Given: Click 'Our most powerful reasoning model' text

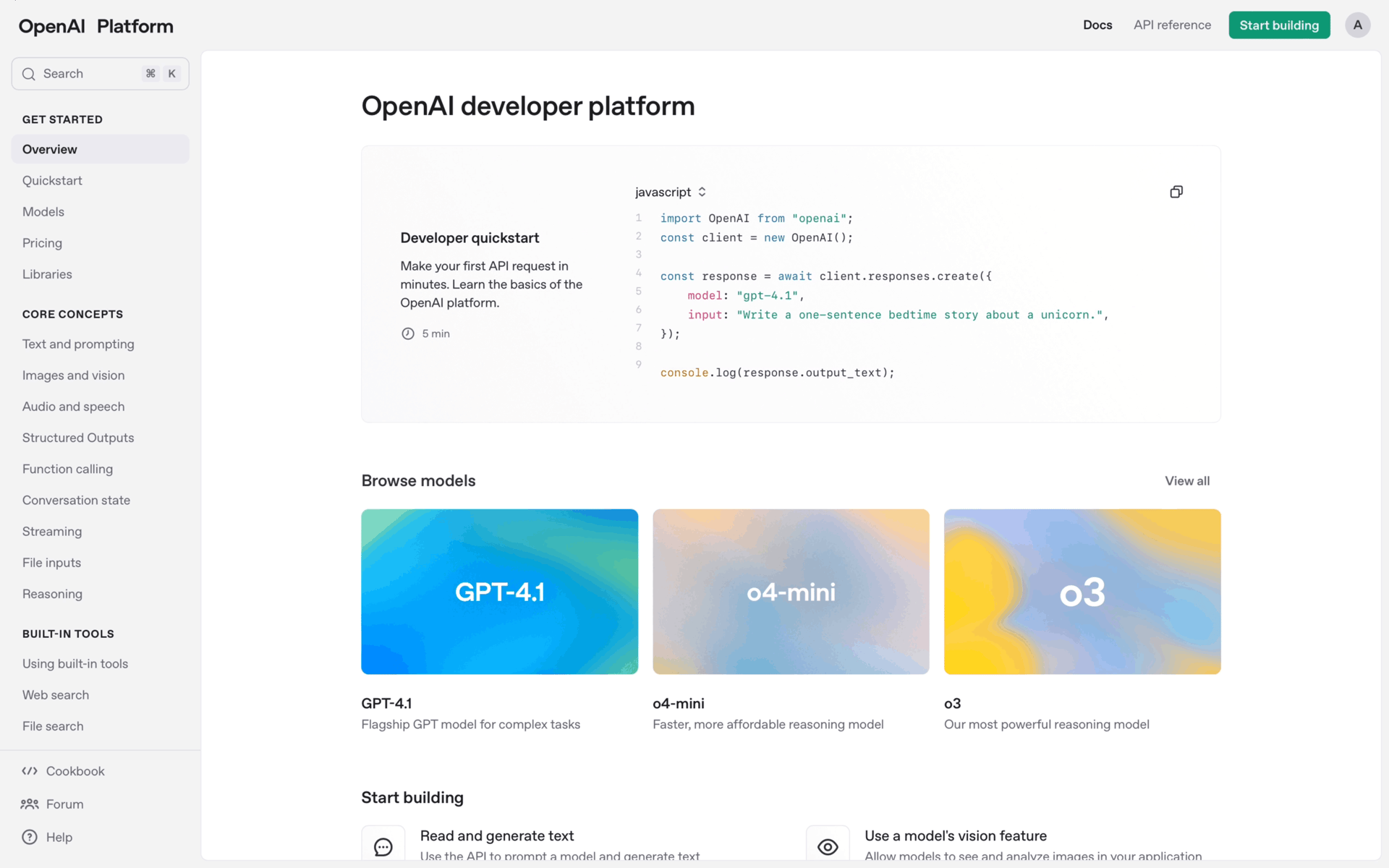Looking at the screenshot, I should 1046,725.
